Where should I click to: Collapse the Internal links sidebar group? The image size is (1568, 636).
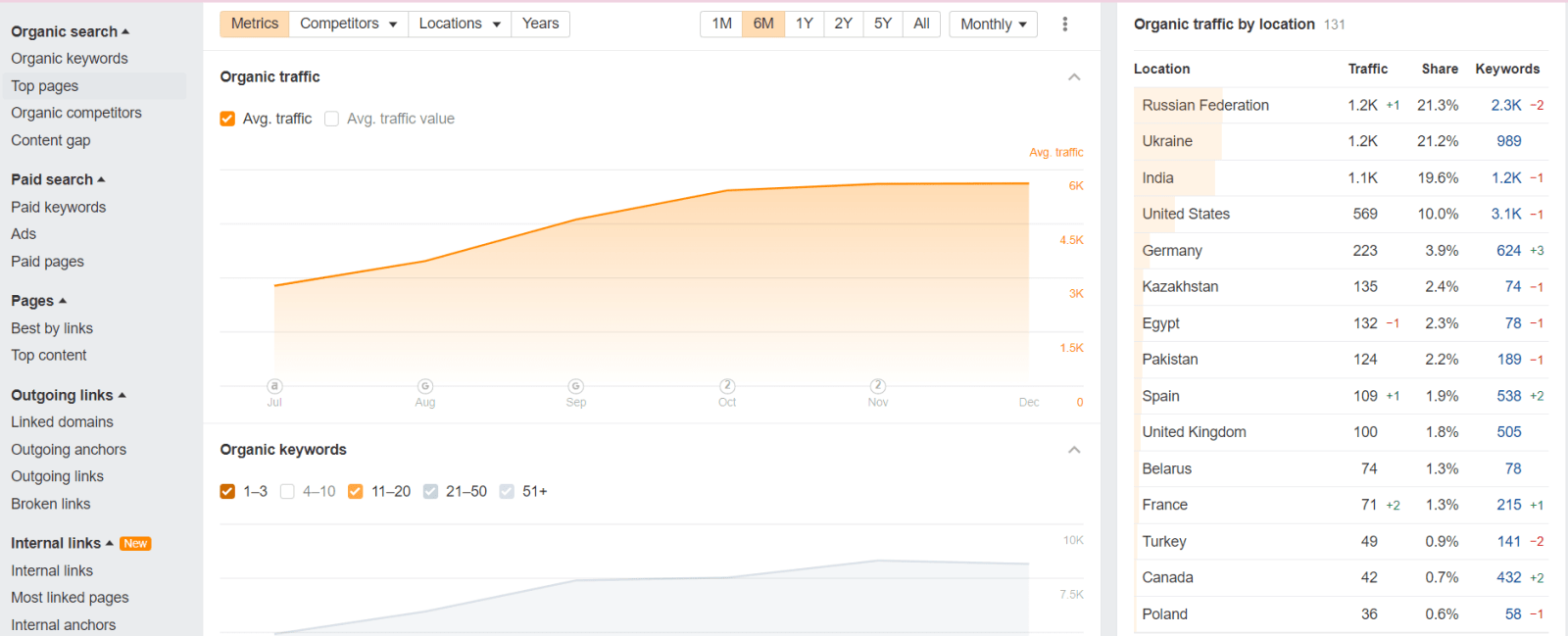(62, 543)
